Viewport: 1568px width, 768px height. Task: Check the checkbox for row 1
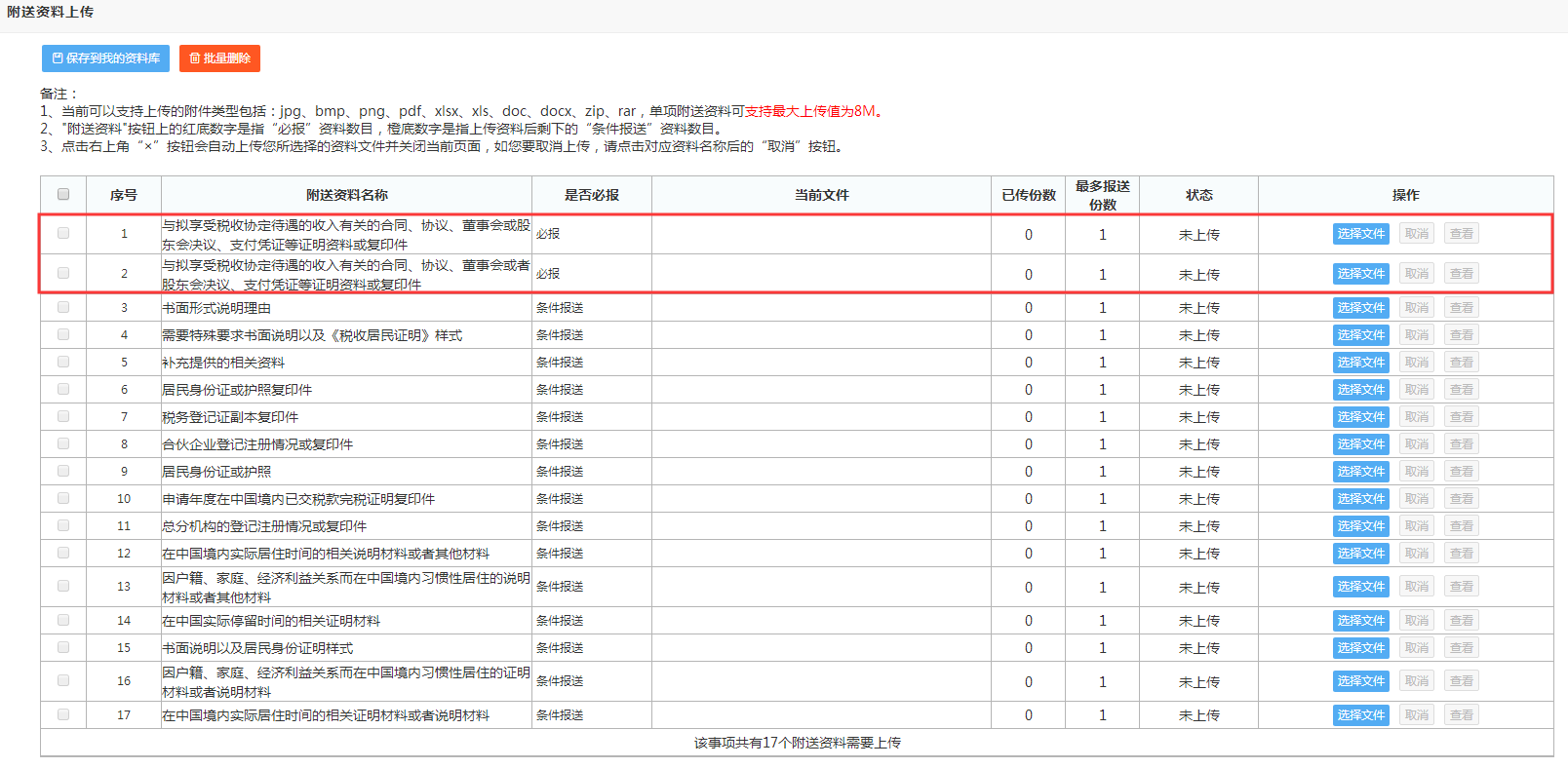63,233
